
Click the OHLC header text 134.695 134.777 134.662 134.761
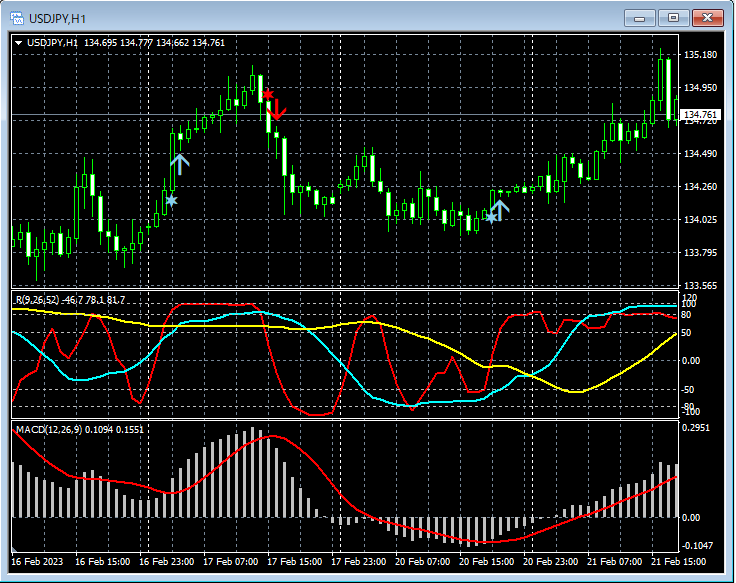(x=154, y=43)
